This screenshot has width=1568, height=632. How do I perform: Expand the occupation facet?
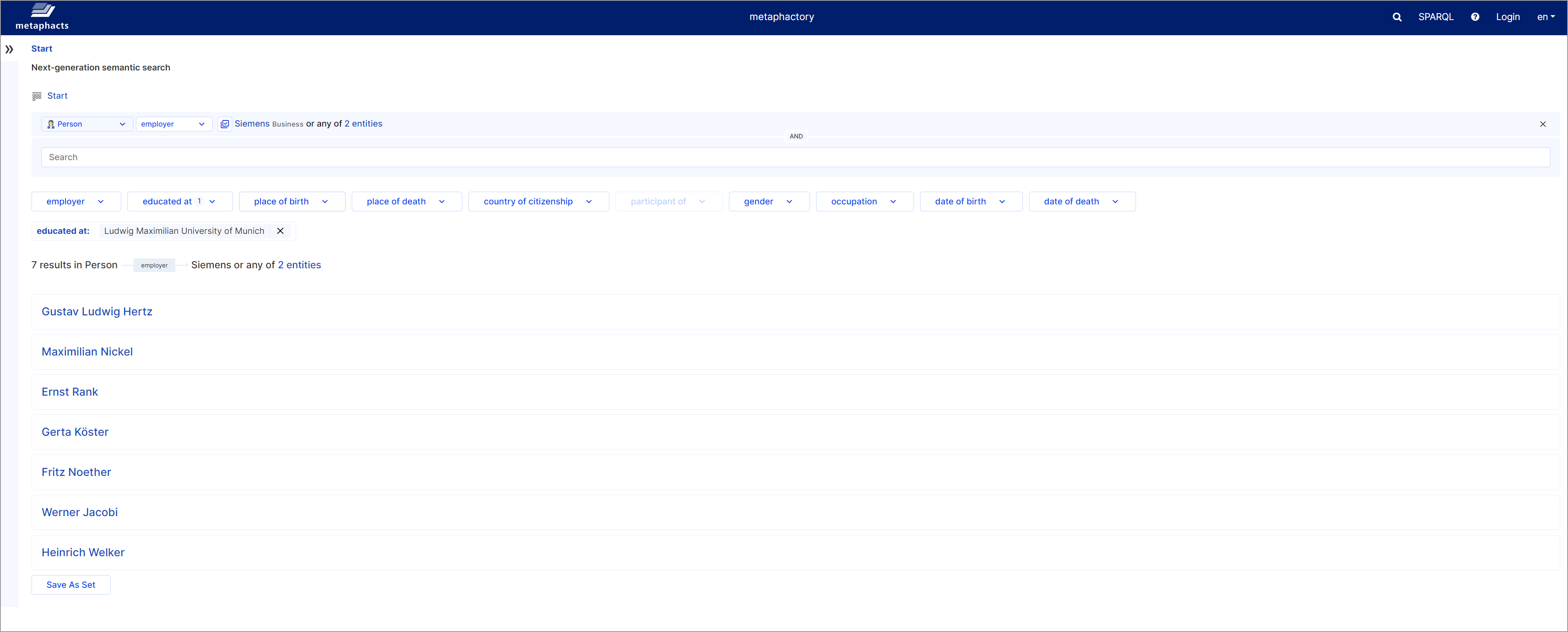(864, 202)
